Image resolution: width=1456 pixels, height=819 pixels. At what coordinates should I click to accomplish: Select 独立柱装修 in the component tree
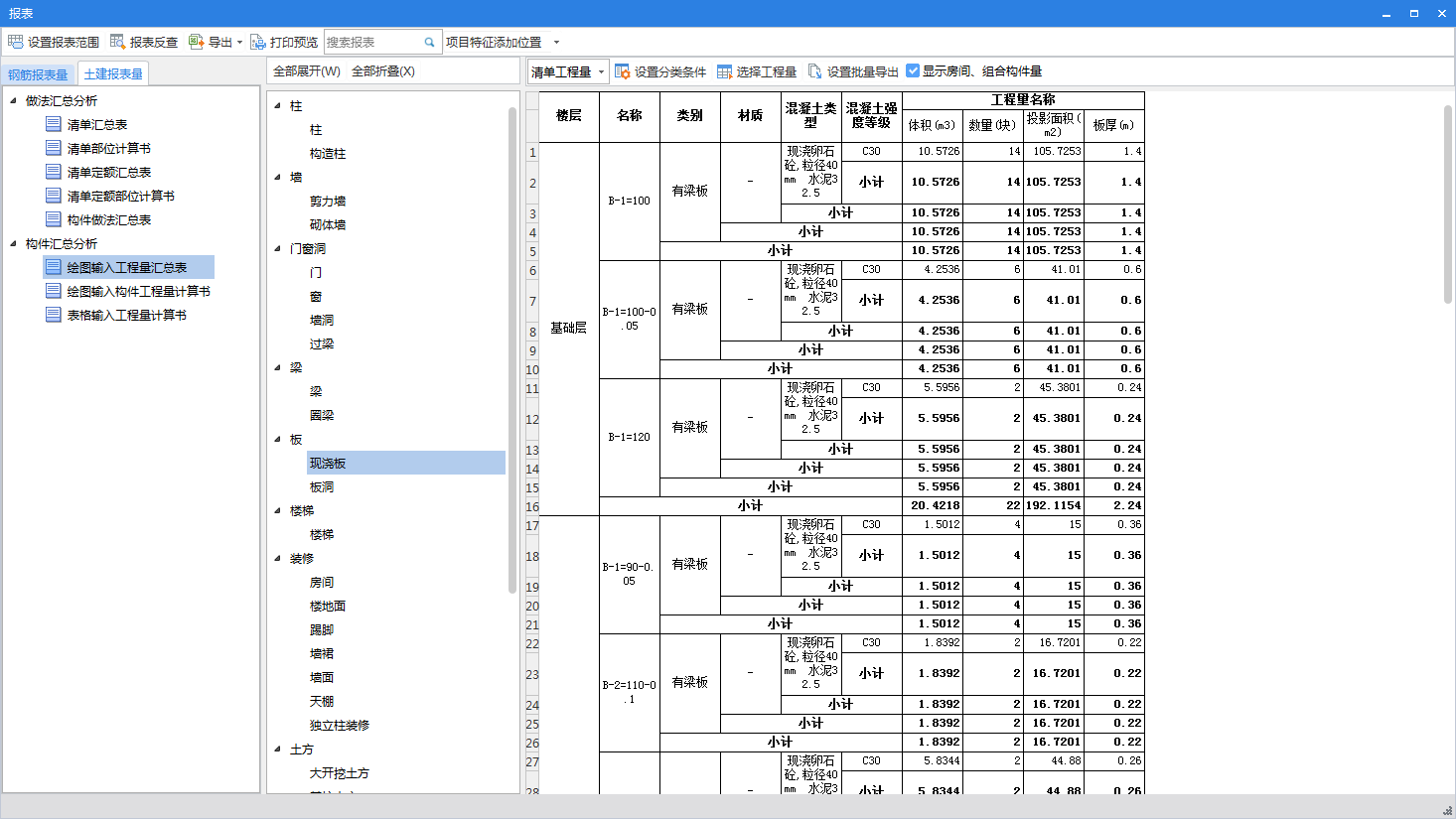pyautogui.click(x=340, y=725)
